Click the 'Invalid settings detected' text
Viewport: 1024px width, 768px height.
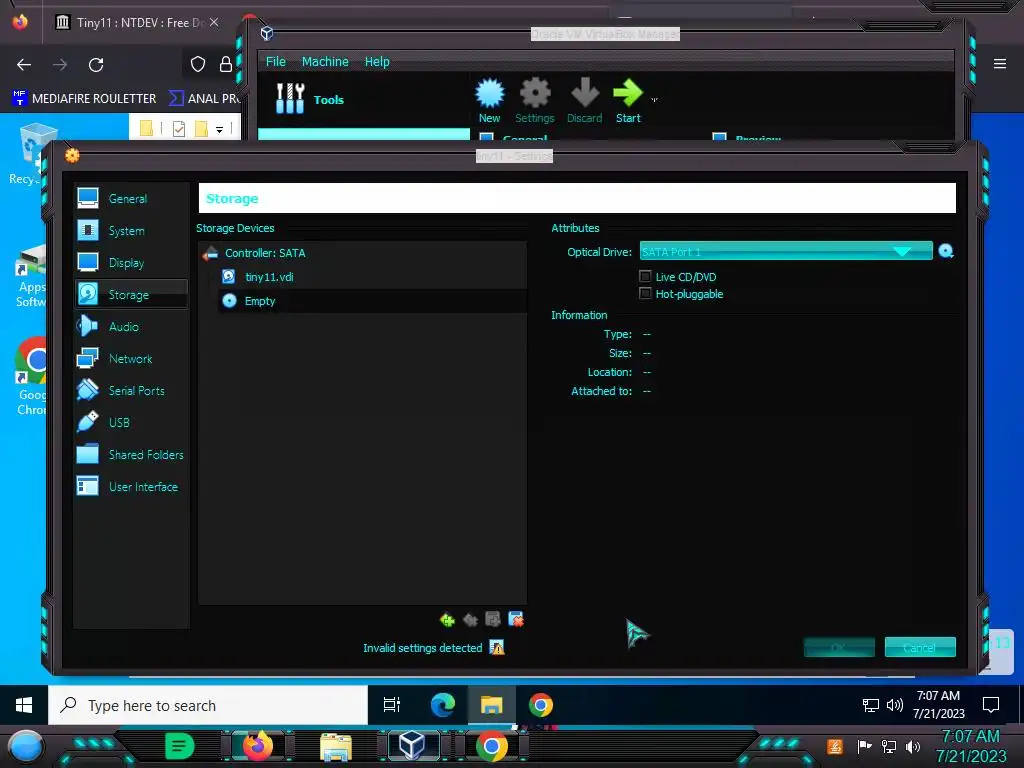click(423, 648)
